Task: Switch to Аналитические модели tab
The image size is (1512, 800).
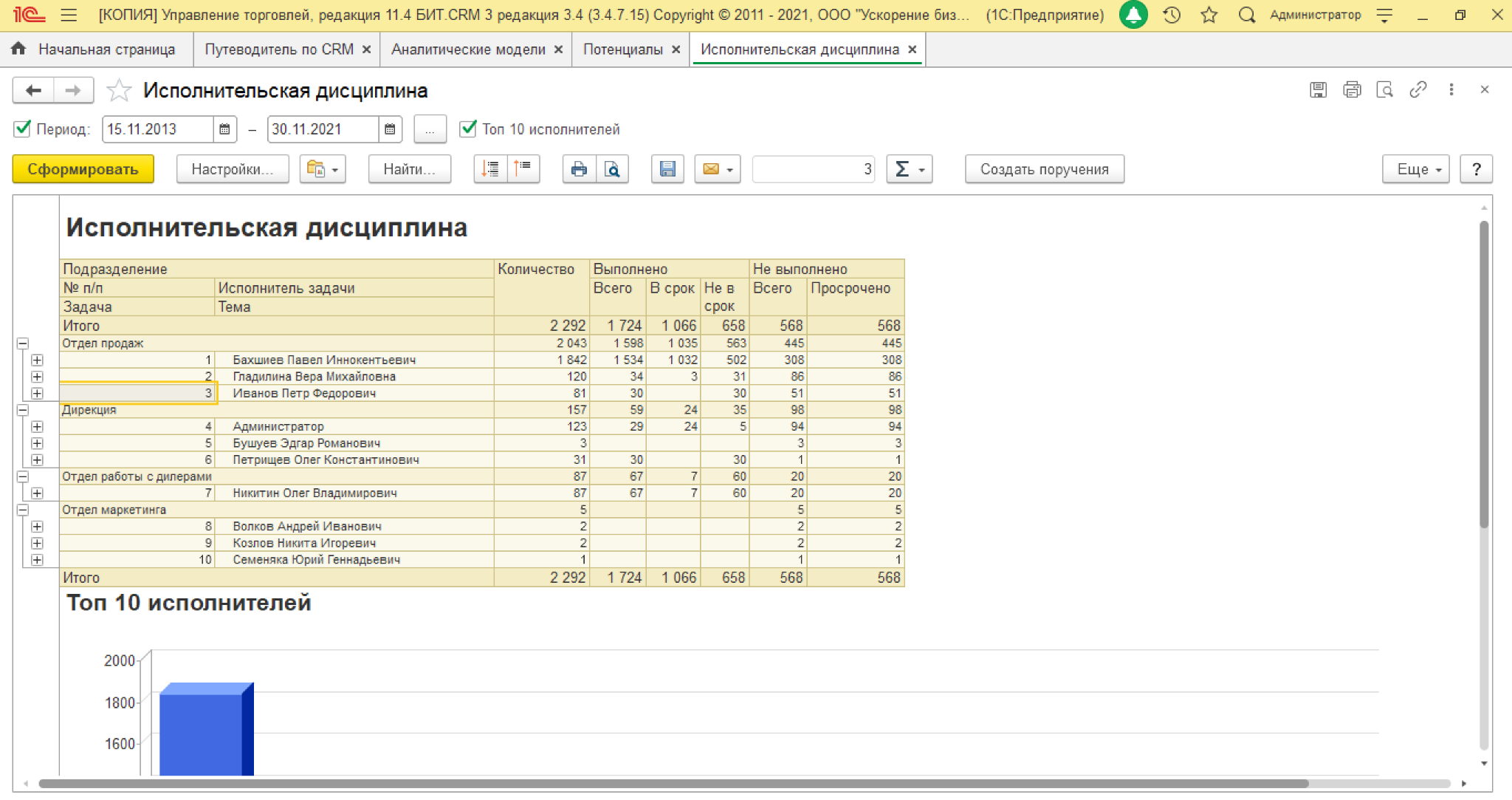Action: tap(468, 49)
